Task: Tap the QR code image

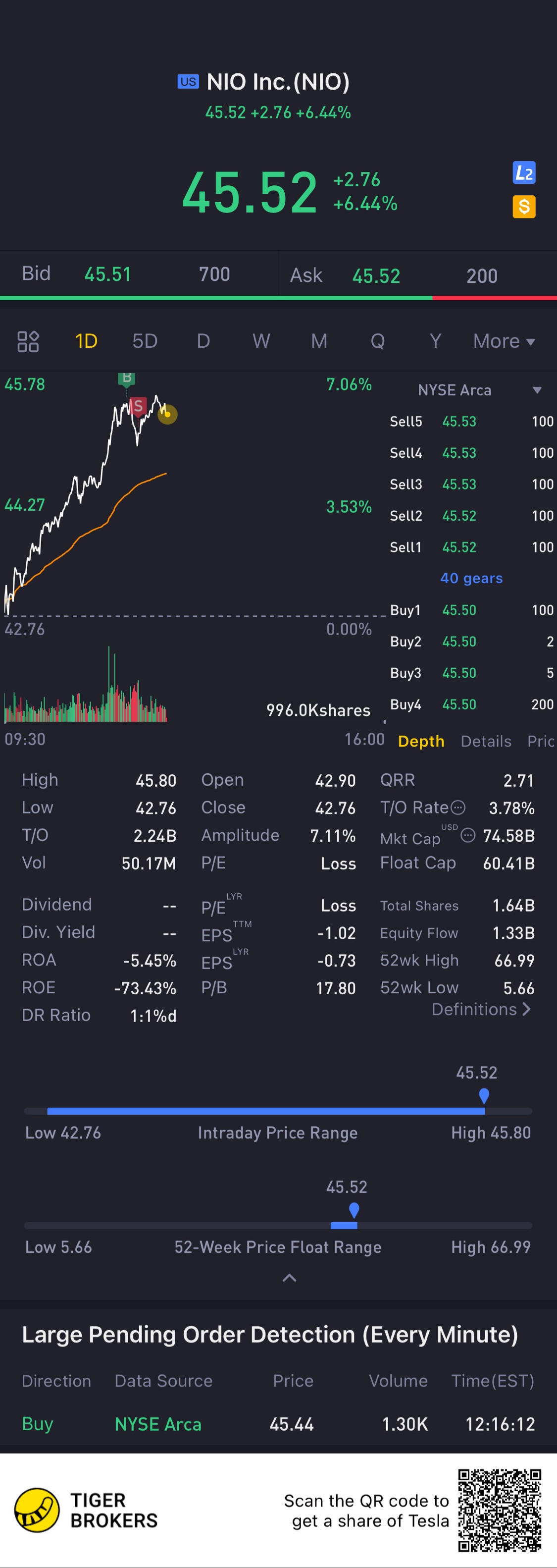Action: point(499,1510)
